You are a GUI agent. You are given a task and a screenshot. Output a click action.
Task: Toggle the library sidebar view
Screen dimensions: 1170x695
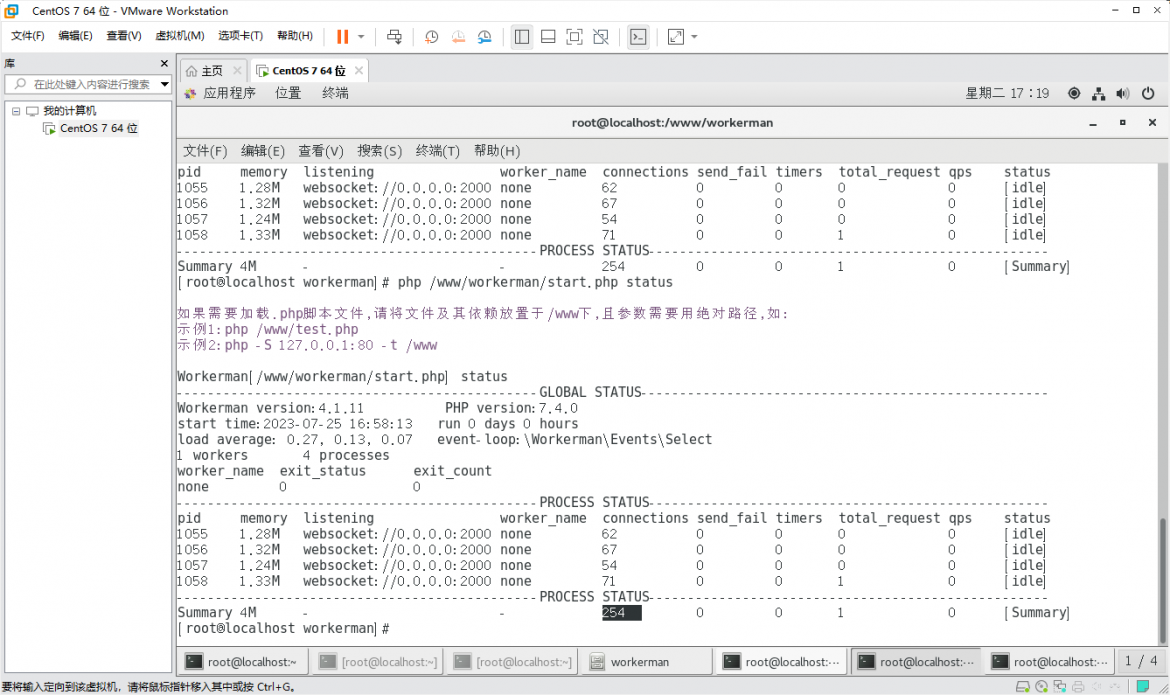[522, 37]
